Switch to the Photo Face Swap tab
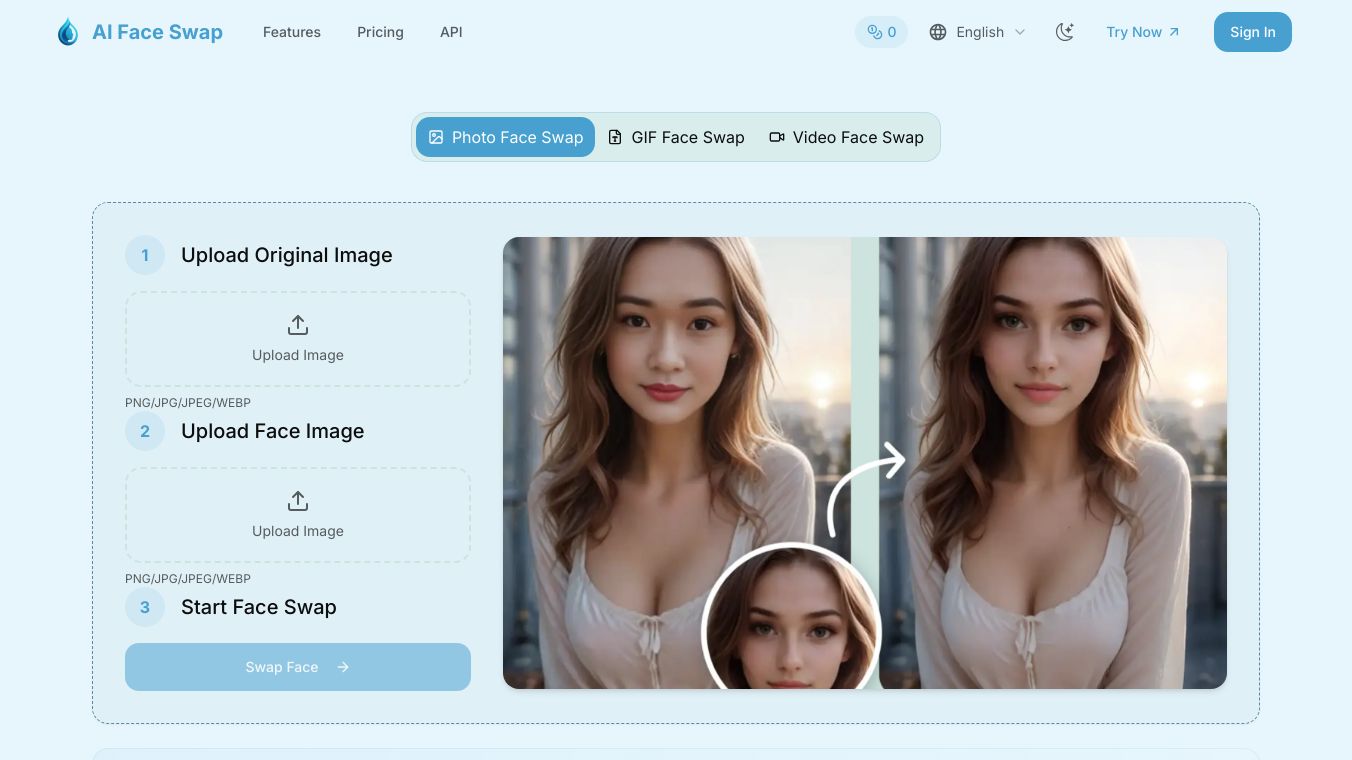This screenshot has height=760, width=1352. [506, 137]
